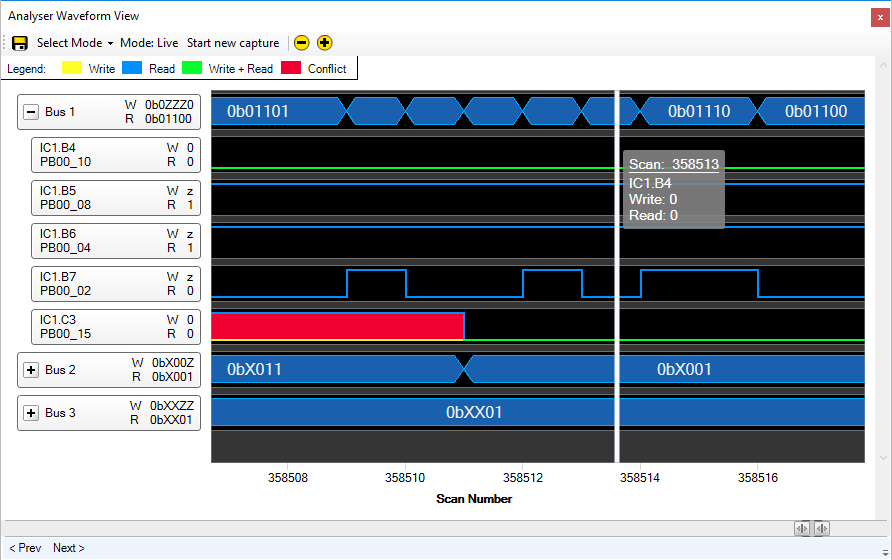Click the right horizontal scroll splitter icon
The height and width of the screenshot is (560, 892).
(x=821, y=528)
